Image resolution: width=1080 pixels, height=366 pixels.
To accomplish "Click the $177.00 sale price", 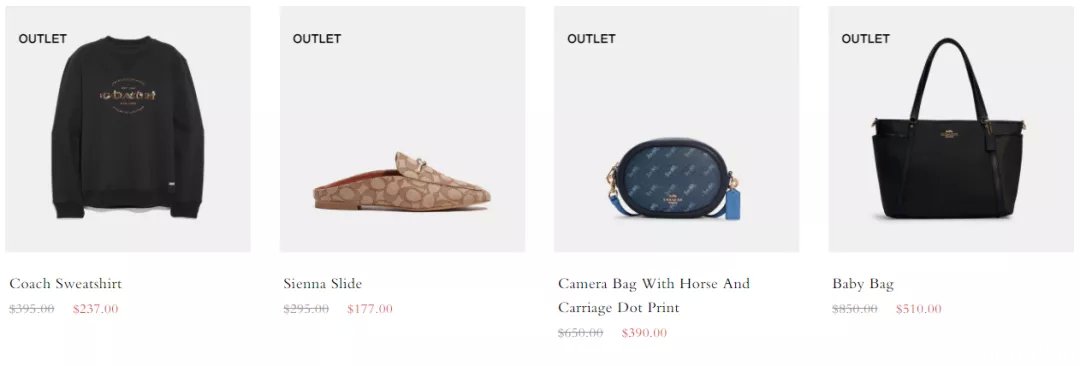I will point(370,309).
